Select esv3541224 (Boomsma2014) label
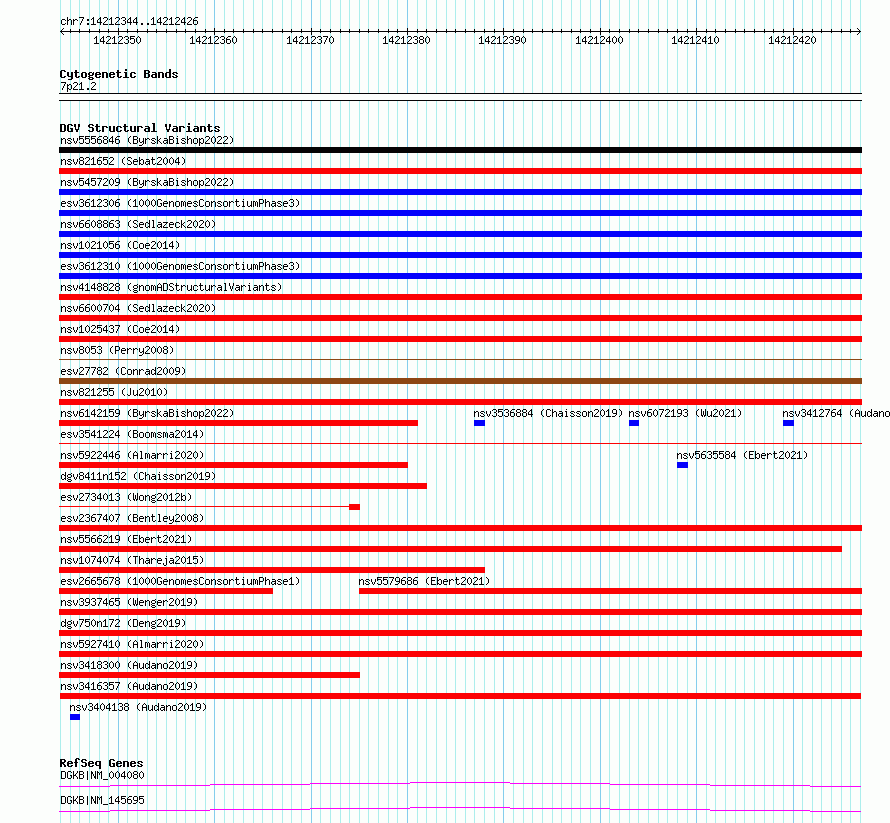 pyautogui.click(x=132, y=434)
